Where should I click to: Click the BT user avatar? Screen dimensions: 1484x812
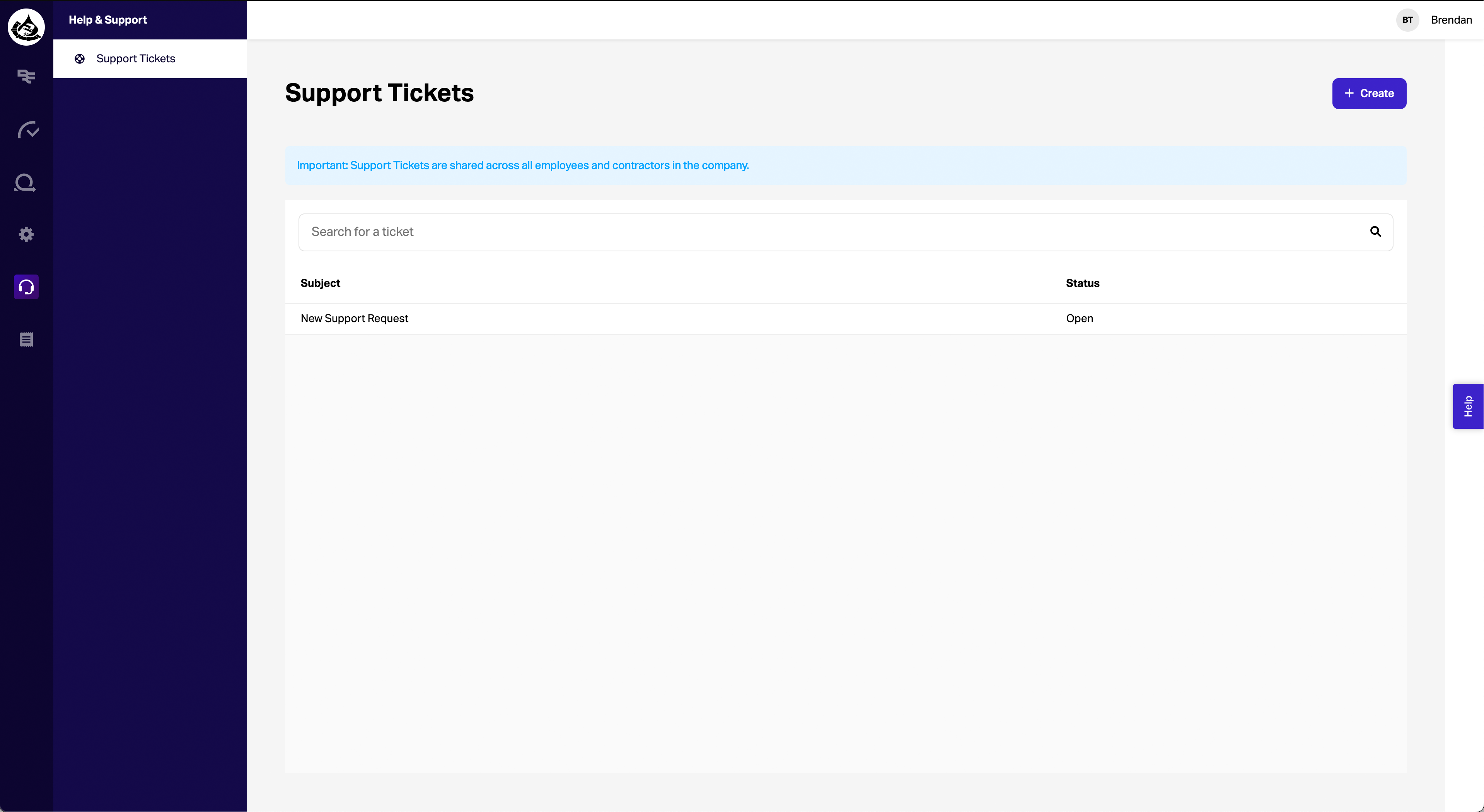pos(1407,20)
